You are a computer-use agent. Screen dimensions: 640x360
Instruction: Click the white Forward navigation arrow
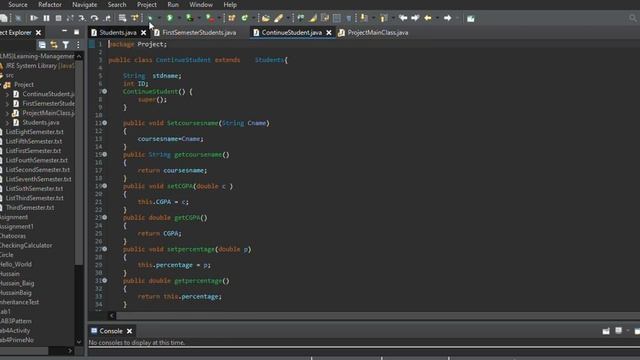[x=447, y=18]
